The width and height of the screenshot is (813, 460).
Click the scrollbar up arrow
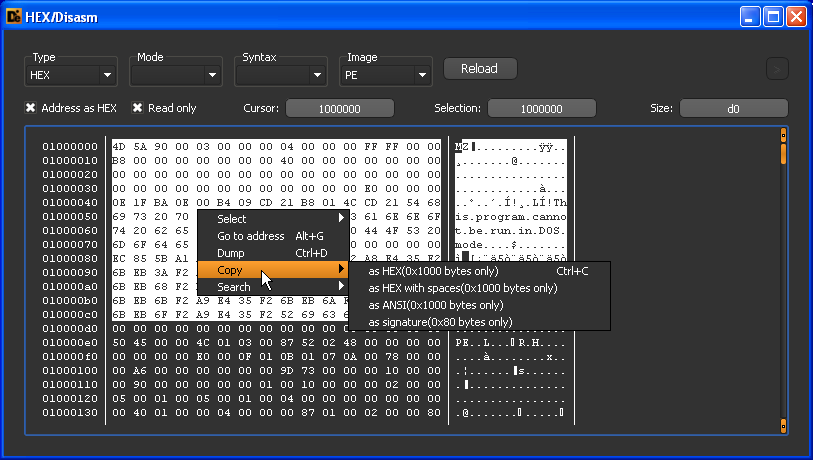coord(783,133)
